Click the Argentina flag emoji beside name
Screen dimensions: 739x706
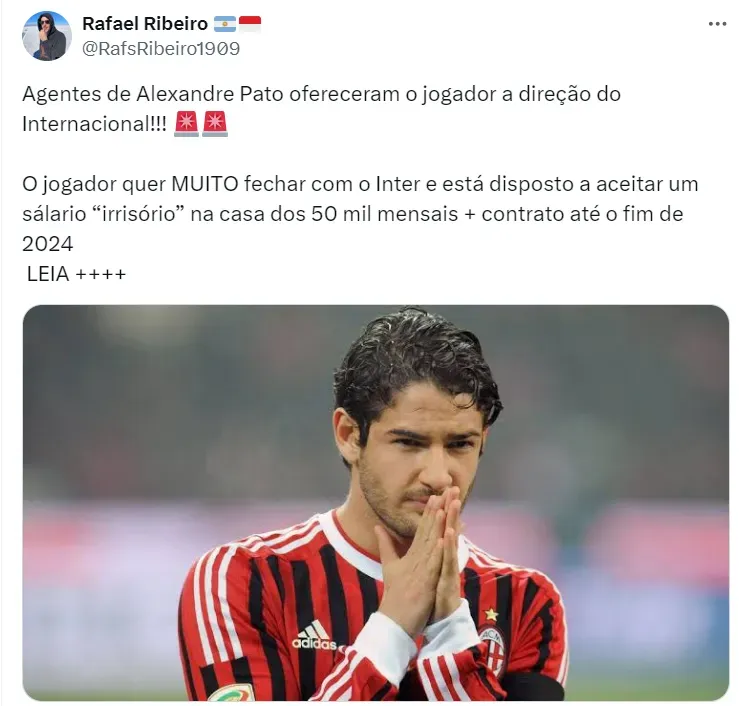(x=225, y=24)
